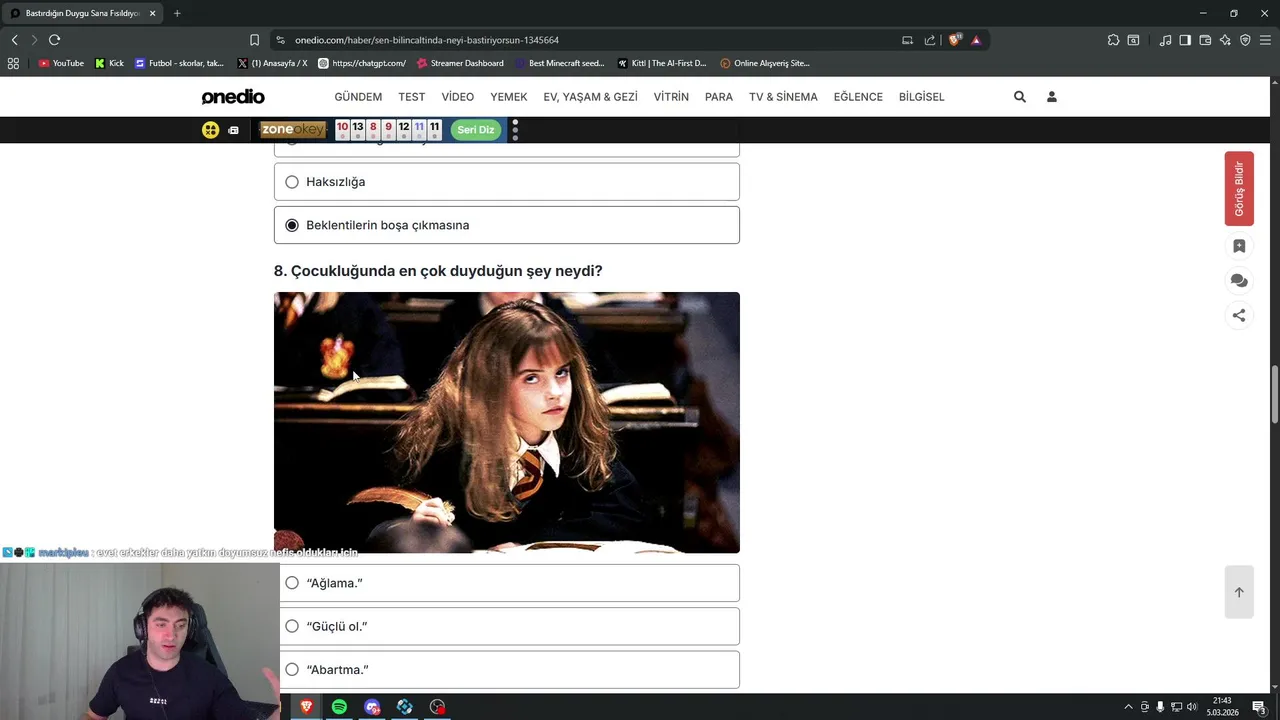Open Brave Shields icon
This screenshot has height=720, width=1280.
(955, 40)
